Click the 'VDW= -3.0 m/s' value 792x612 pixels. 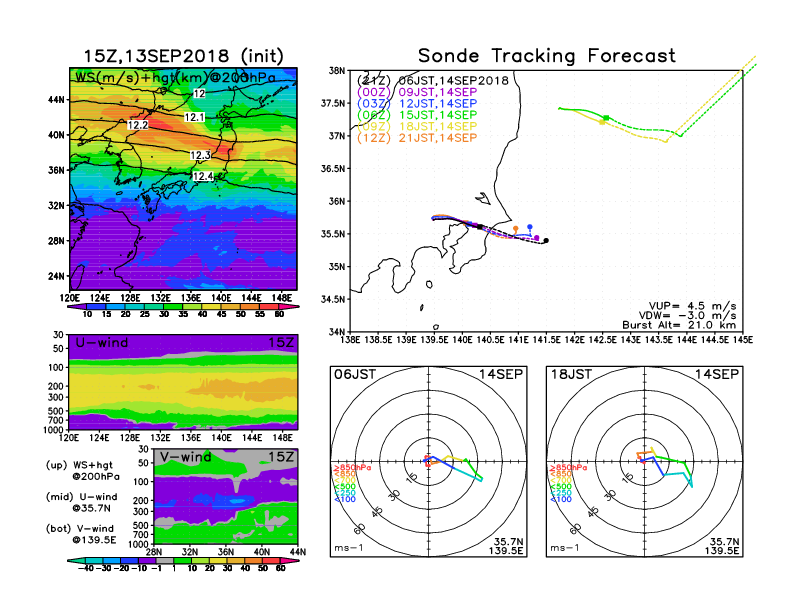click(x=687, y=315)
